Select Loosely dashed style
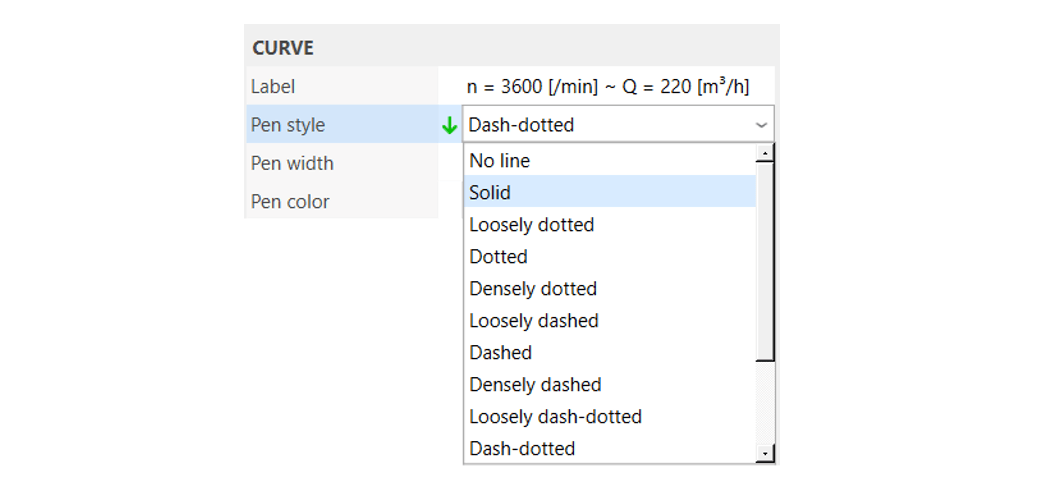This screenshot has width=1054, height=500. coord(610,321)
